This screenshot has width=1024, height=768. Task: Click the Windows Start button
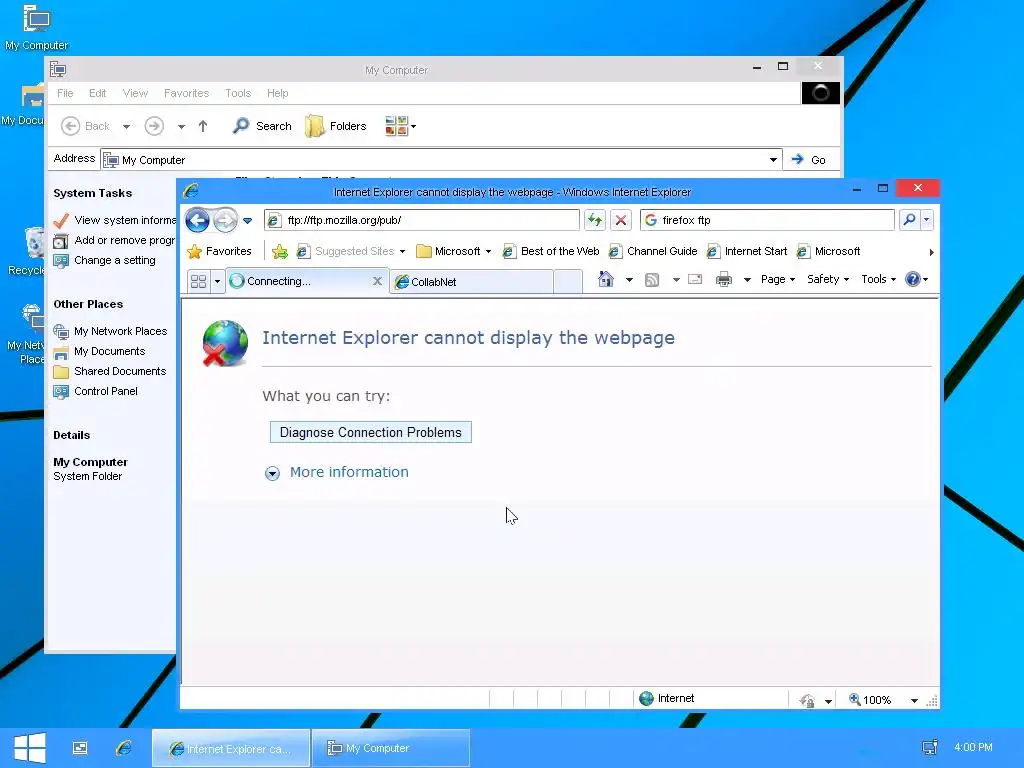[29, 748]
